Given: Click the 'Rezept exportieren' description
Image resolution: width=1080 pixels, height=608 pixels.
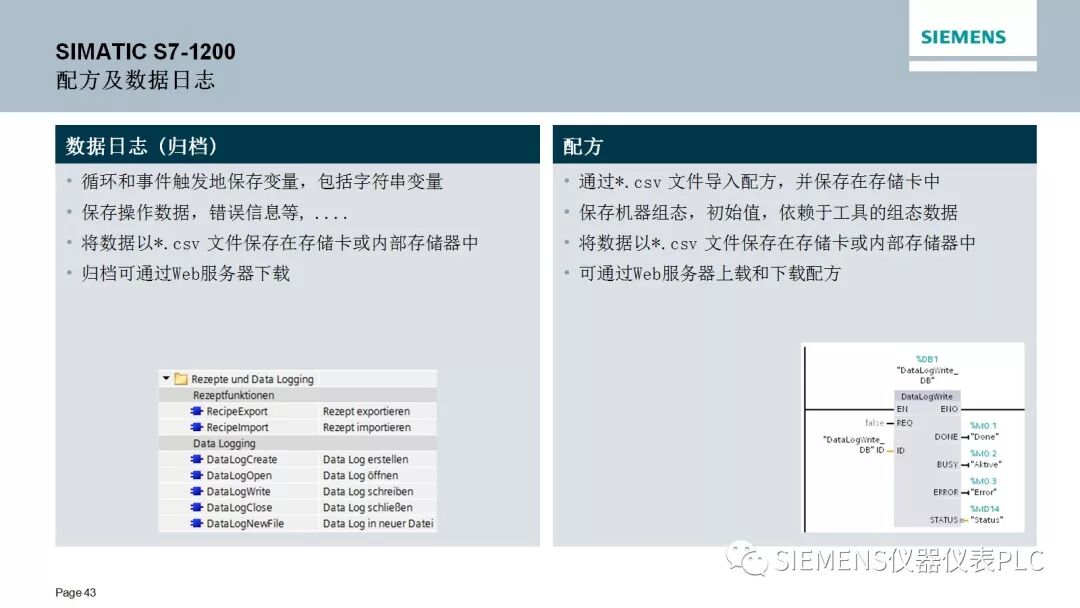Looking at the screenshot, I should pos(366,411).
